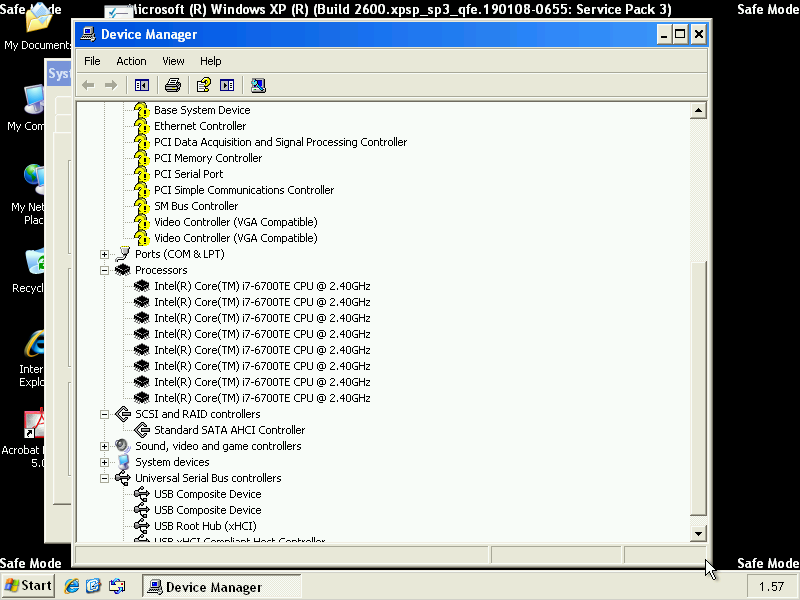Click the Properties help toolbar icon
The image size is (800, 600).
coord(204,85)
